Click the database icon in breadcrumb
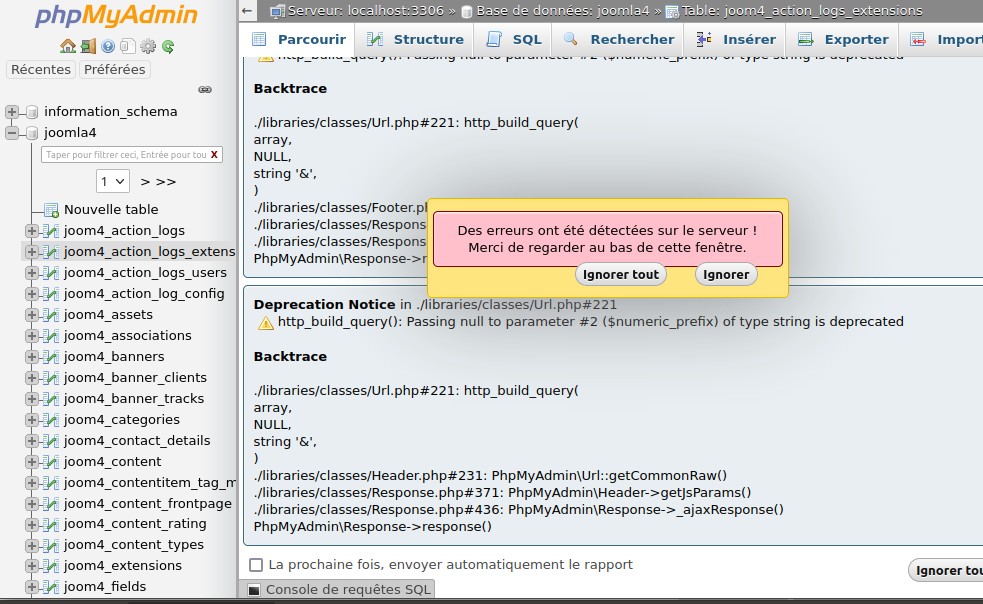Screen dimensions: 983x604 (466, 11)
